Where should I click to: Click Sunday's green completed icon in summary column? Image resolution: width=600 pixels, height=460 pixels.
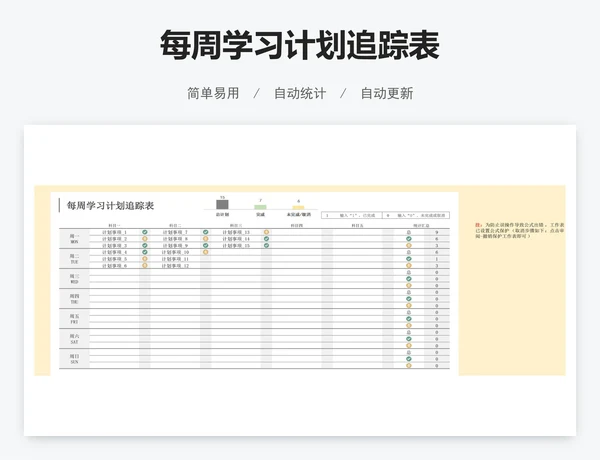pyautogui.click(x=409, y=359)
